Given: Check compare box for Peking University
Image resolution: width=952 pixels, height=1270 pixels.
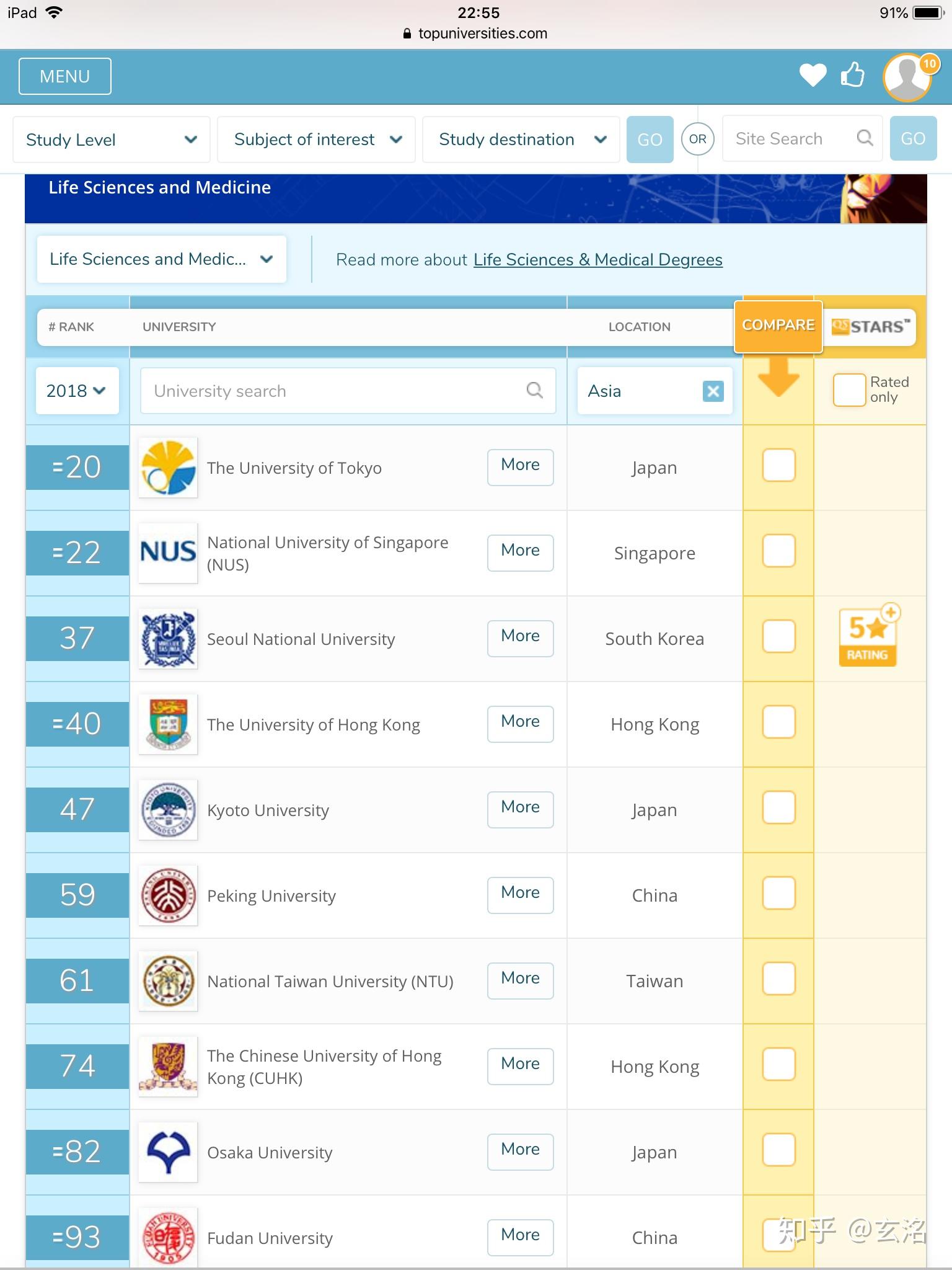Looking at the screenshot, I should pos(778,893).
